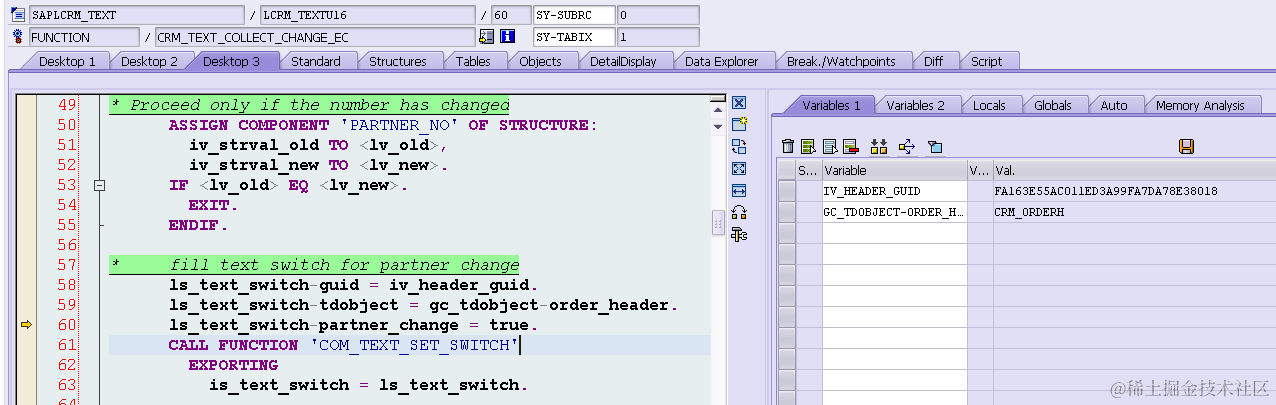The width and height of the screenshot is (1276, 405).
Task: Click the append row icon in variables toolbar
Action: coord(829,147)
